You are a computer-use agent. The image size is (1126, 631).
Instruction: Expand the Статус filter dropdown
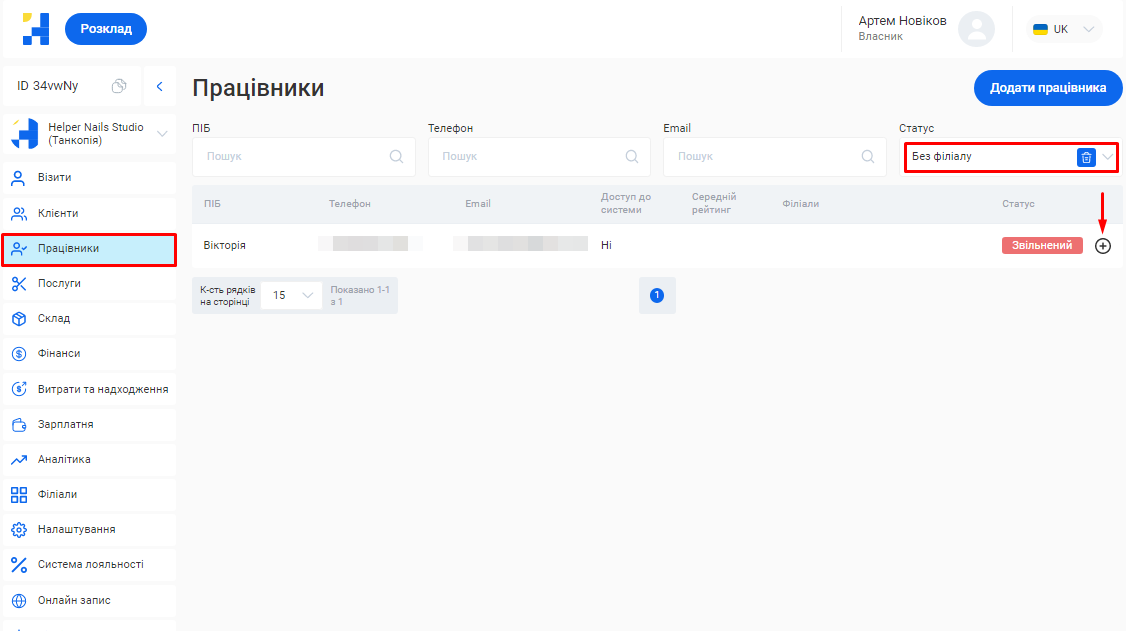click(x=1107, y=157)
